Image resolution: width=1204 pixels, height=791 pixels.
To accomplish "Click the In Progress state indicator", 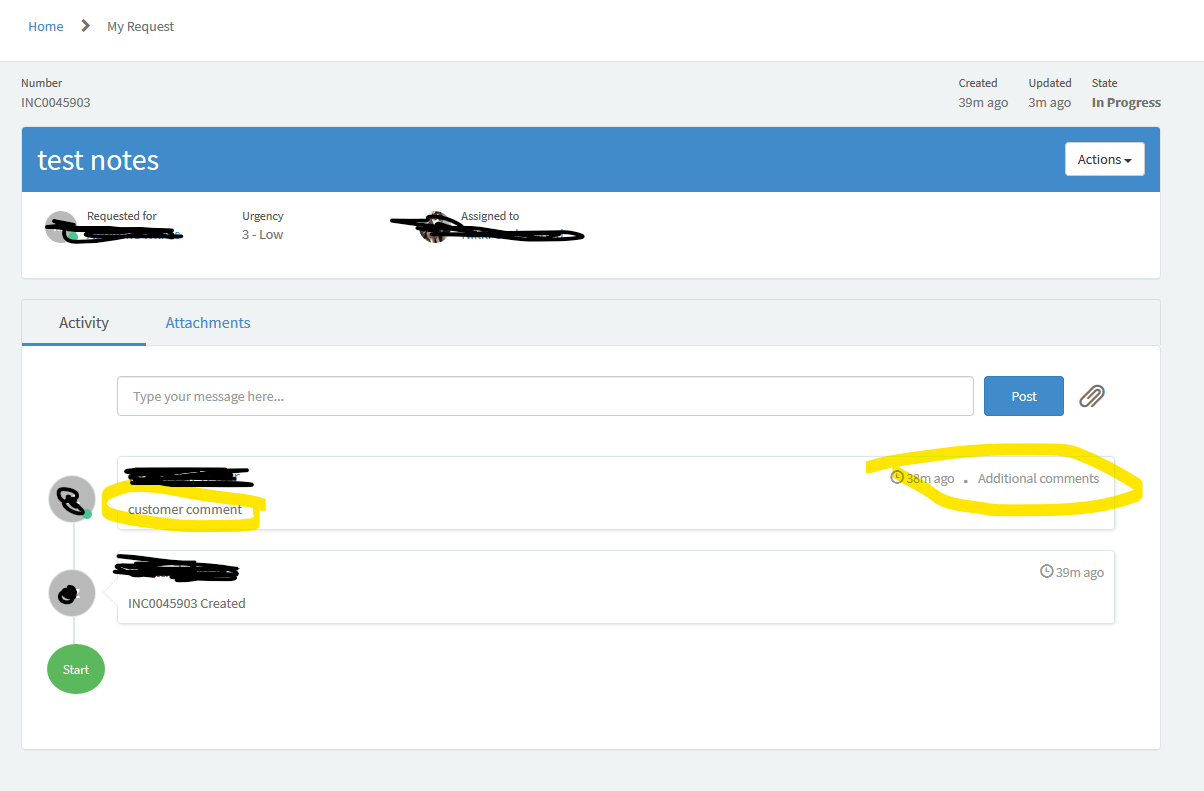I will (1126, 101).
